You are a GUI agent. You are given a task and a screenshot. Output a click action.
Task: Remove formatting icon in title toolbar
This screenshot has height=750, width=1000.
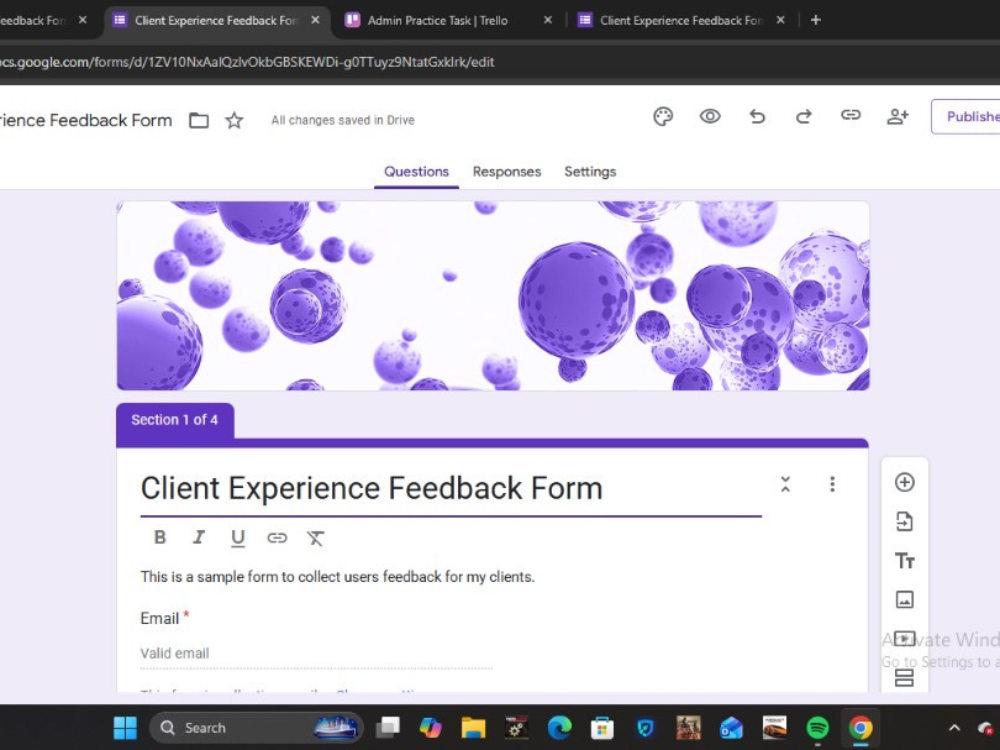(x=315, y=538)
